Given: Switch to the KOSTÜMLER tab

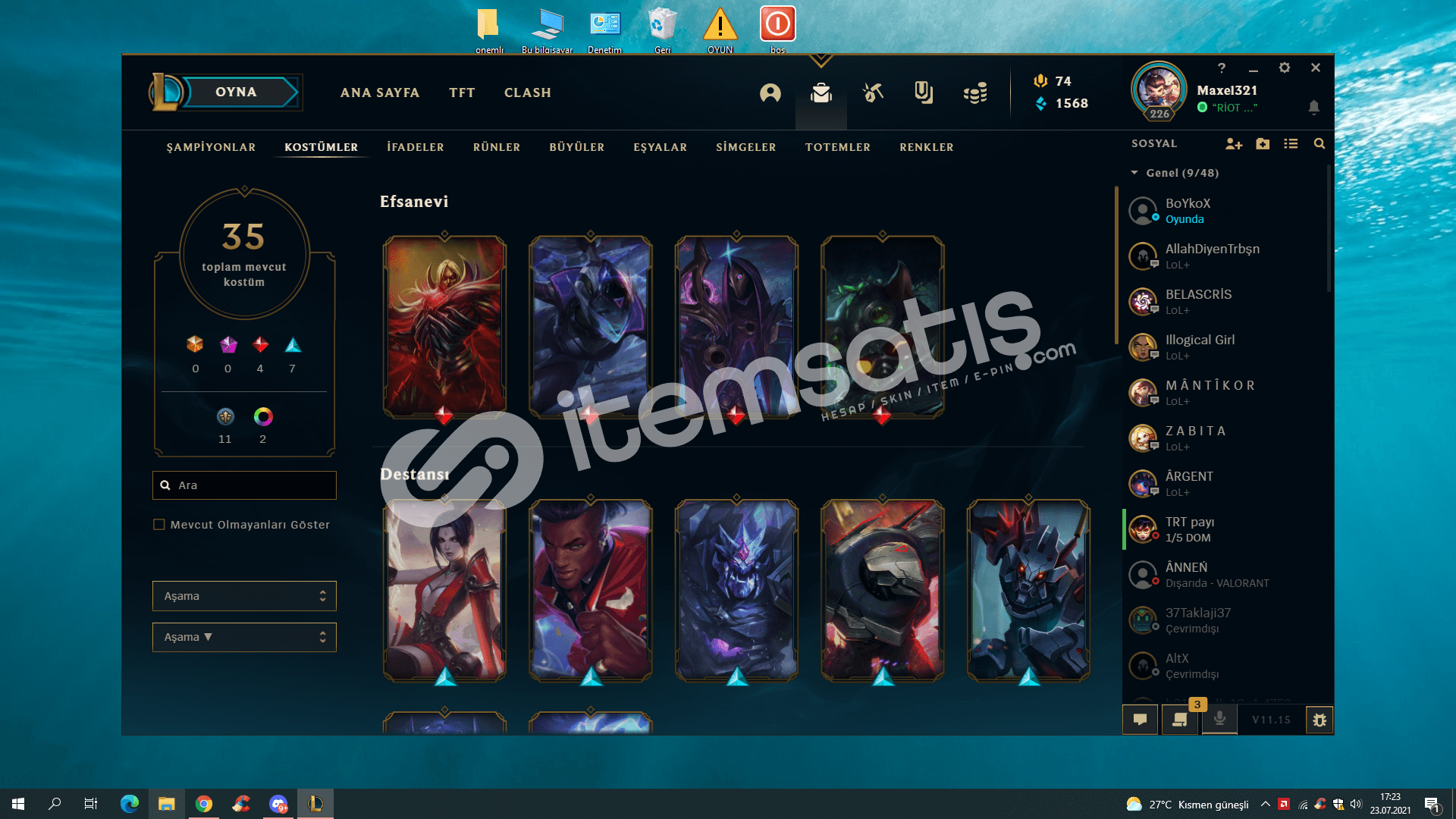Looking at the screenshot, I should tap(322, 147).
